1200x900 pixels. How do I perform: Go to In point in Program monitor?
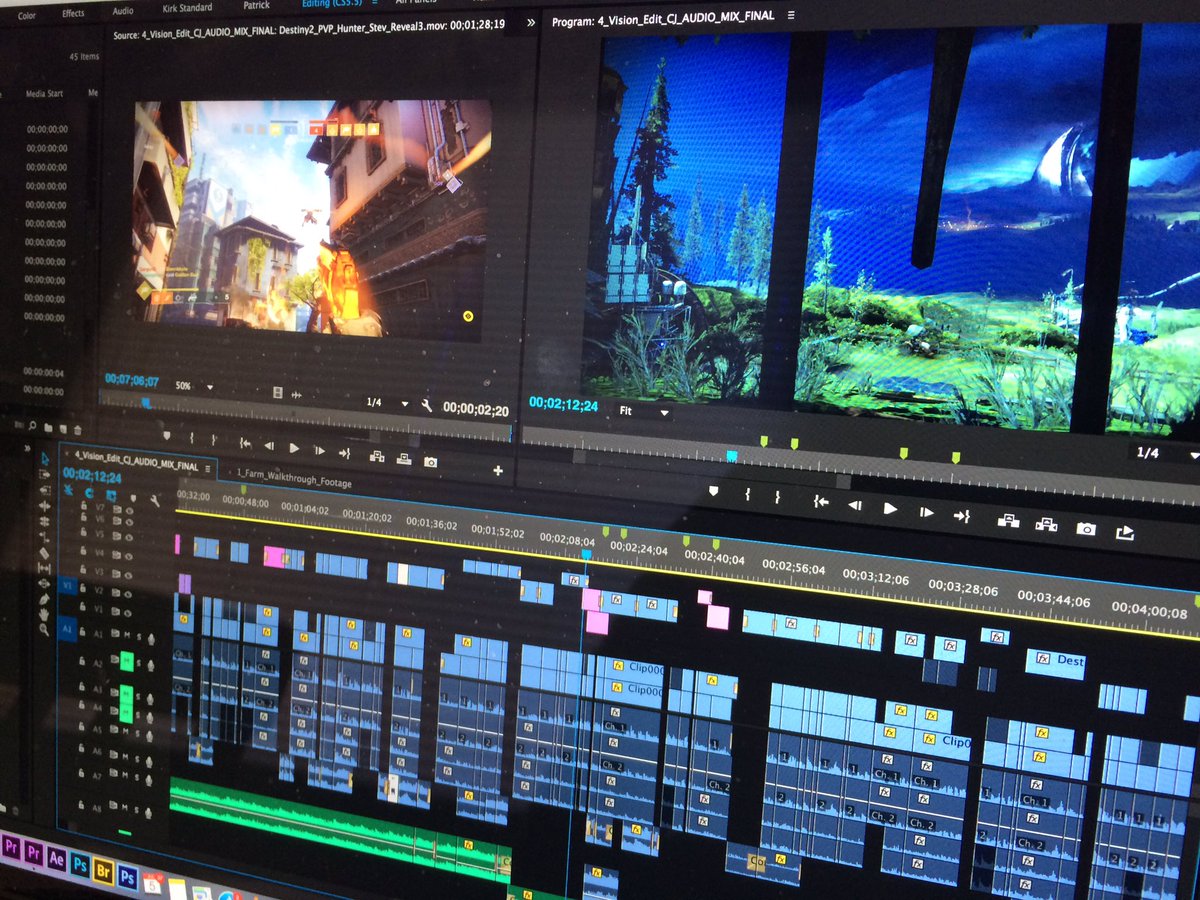pos(820,501)
